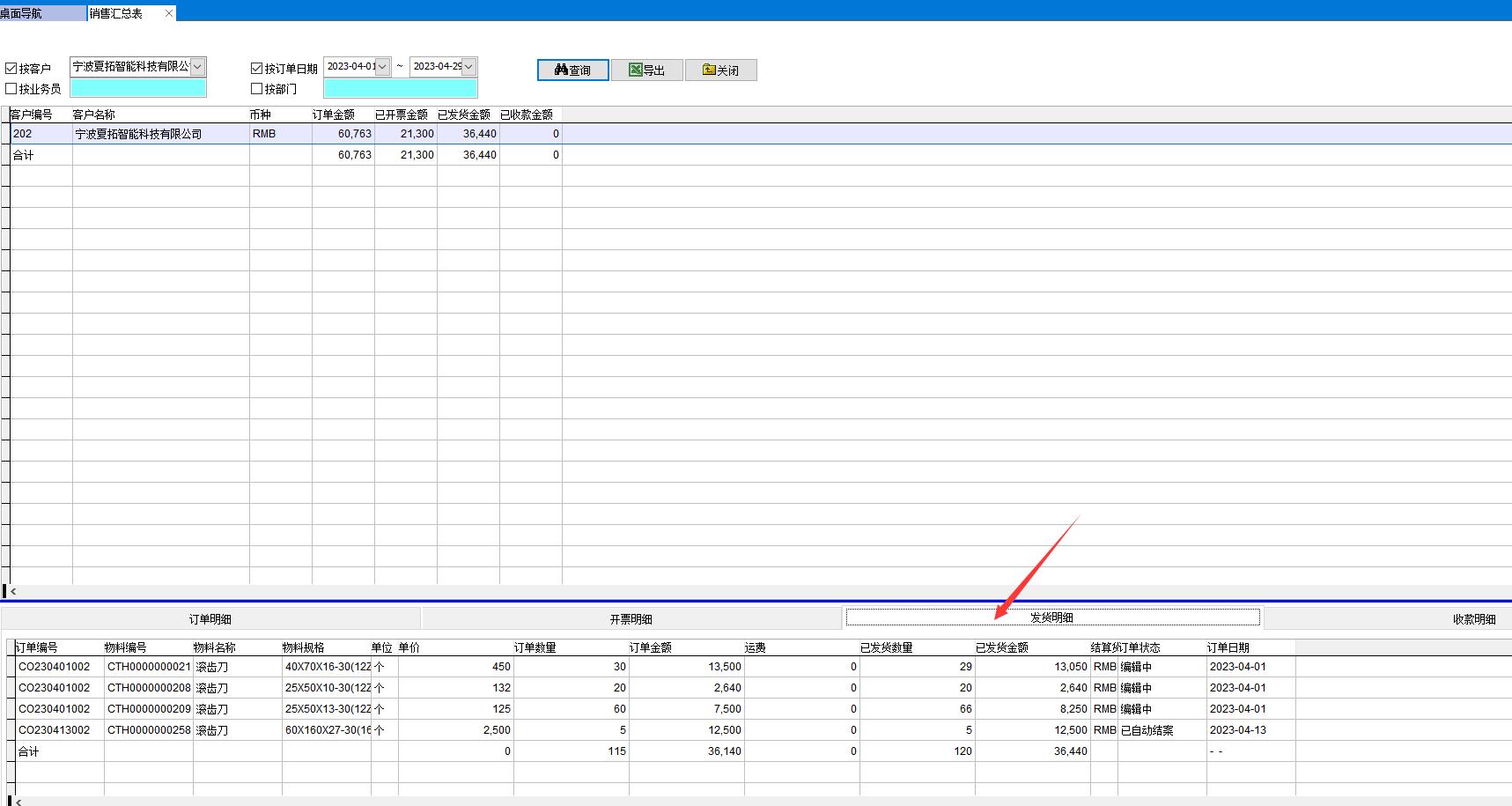Screen dimensions: 1512x806
Task: Click the binoculars 查询 search button
Action: (572, 70)
